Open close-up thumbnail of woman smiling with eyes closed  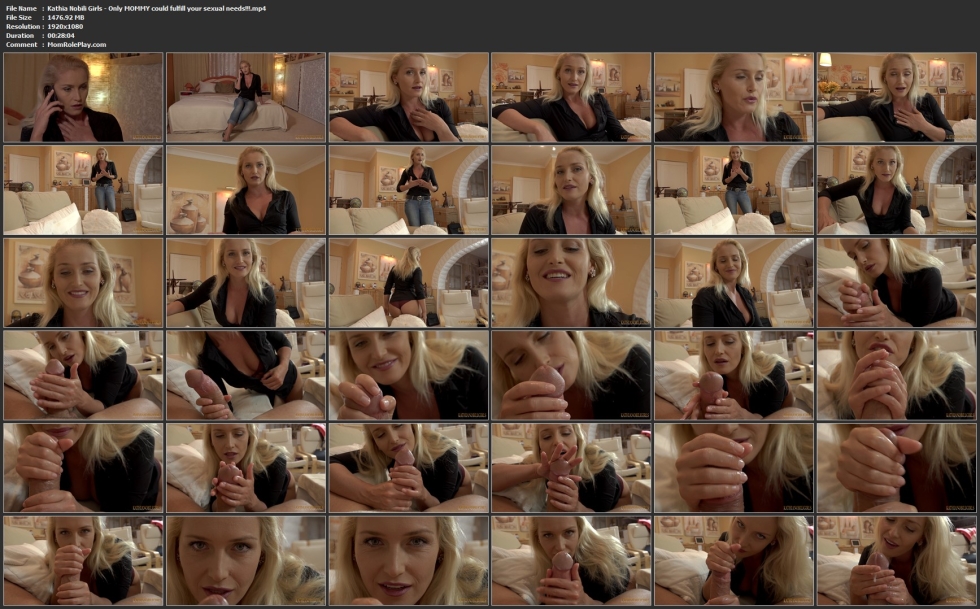coord(572,283)
